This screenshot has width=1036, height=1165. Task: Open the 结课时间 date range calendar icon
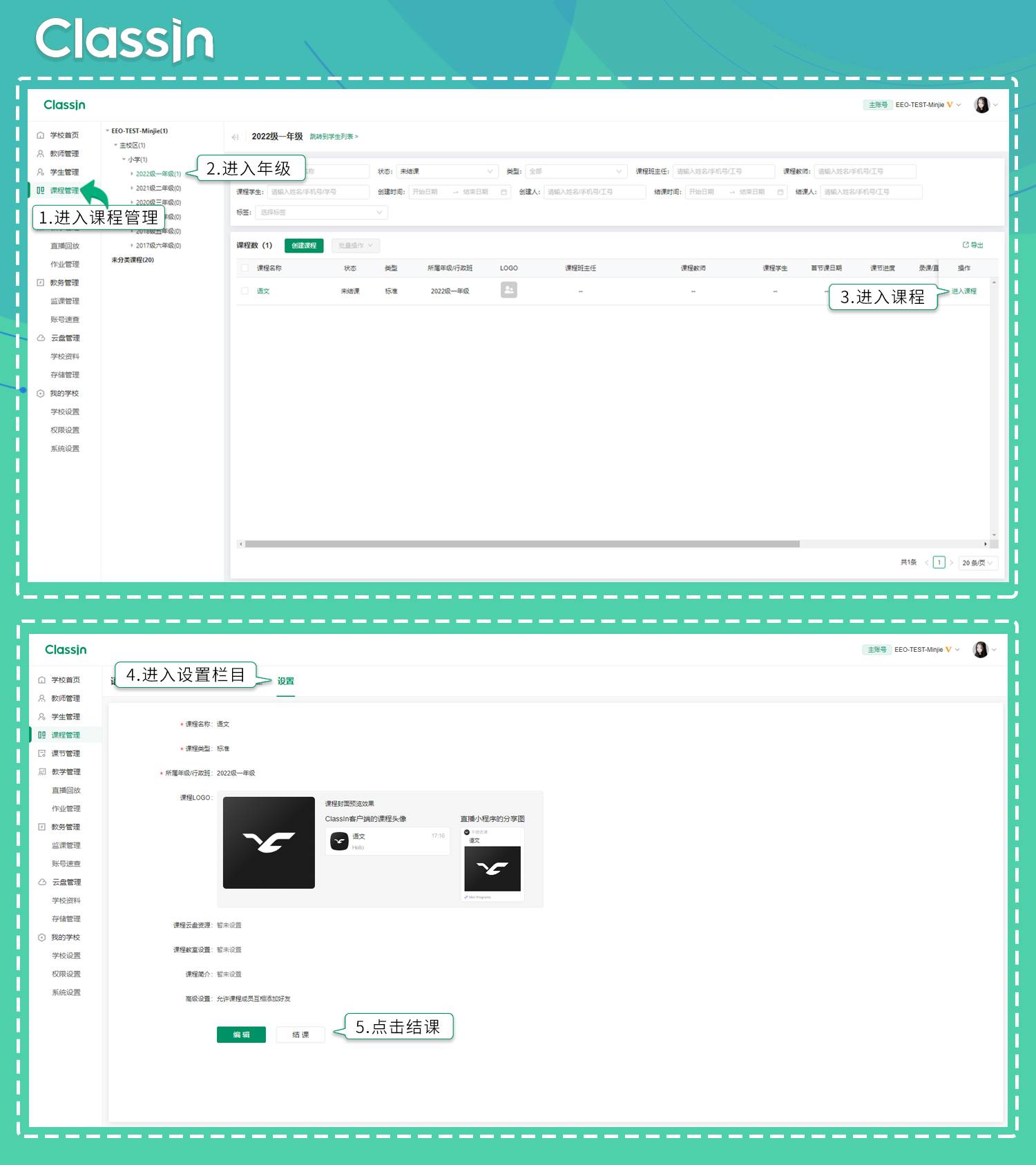point(780,192)
